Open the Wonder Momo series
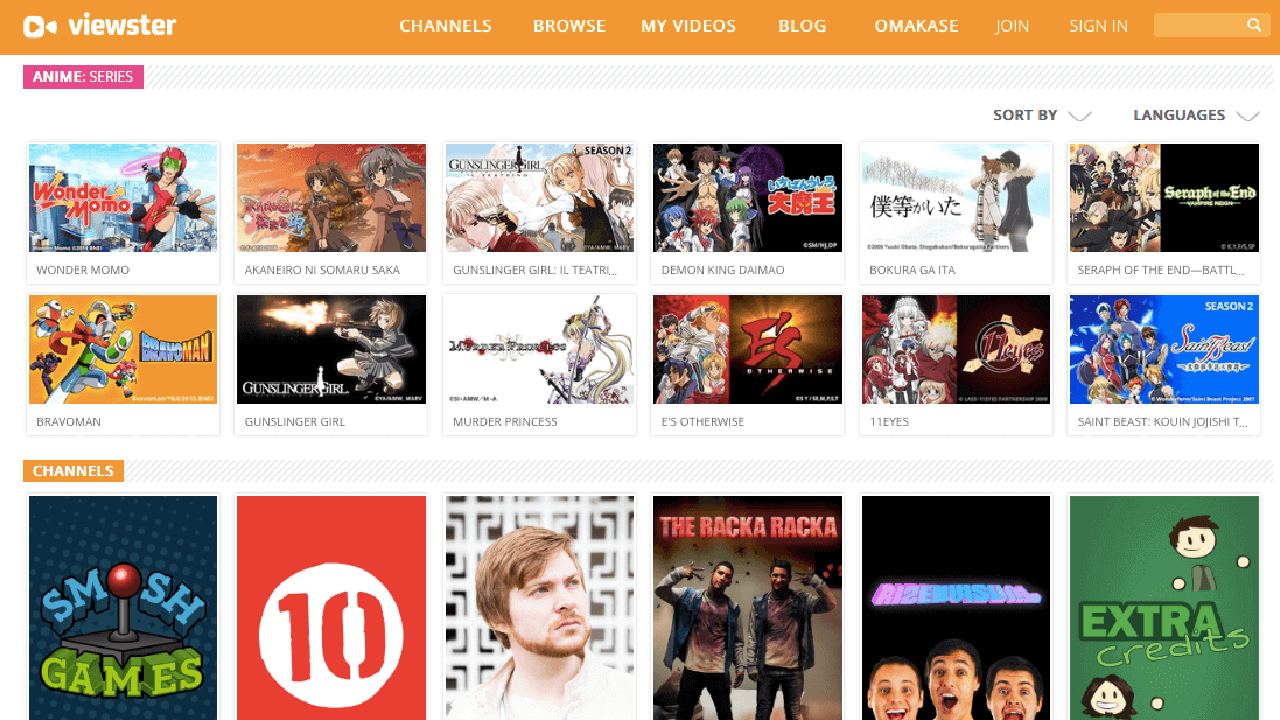 point(122,198)
